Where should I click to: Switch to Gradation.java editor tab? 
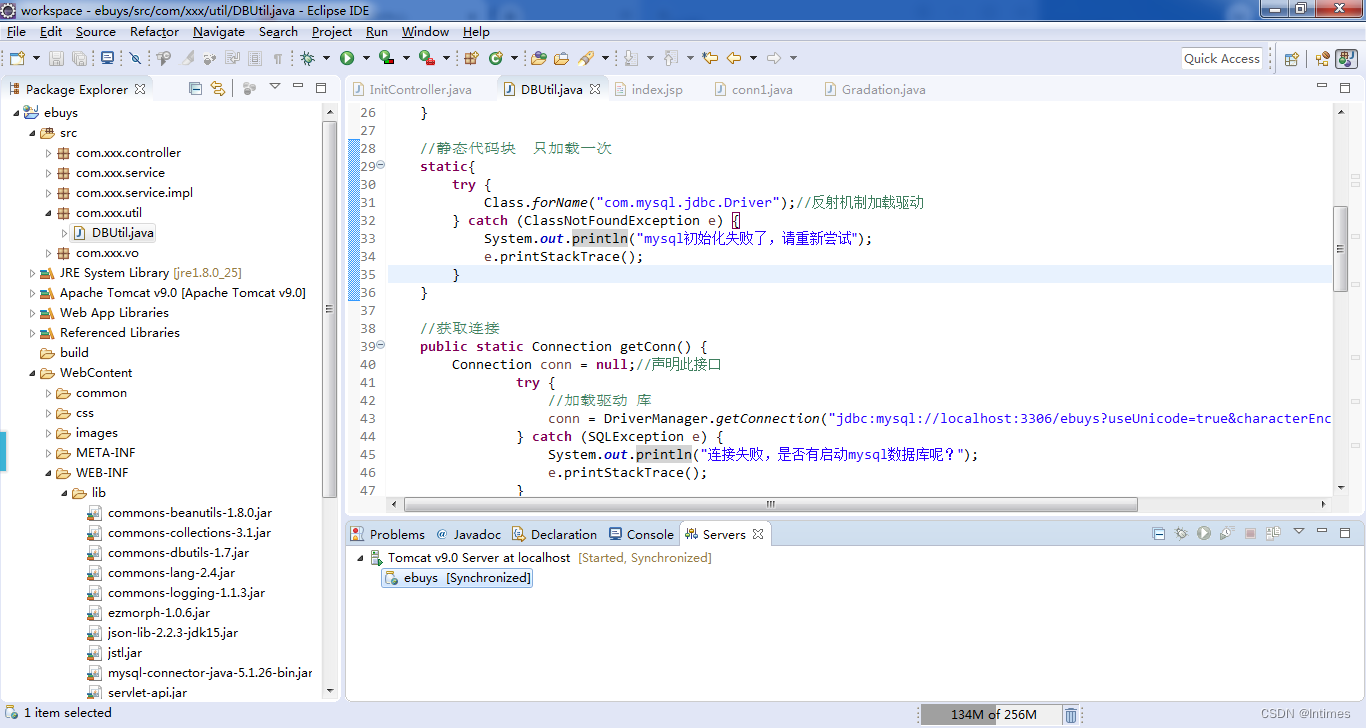coord(884,89)
